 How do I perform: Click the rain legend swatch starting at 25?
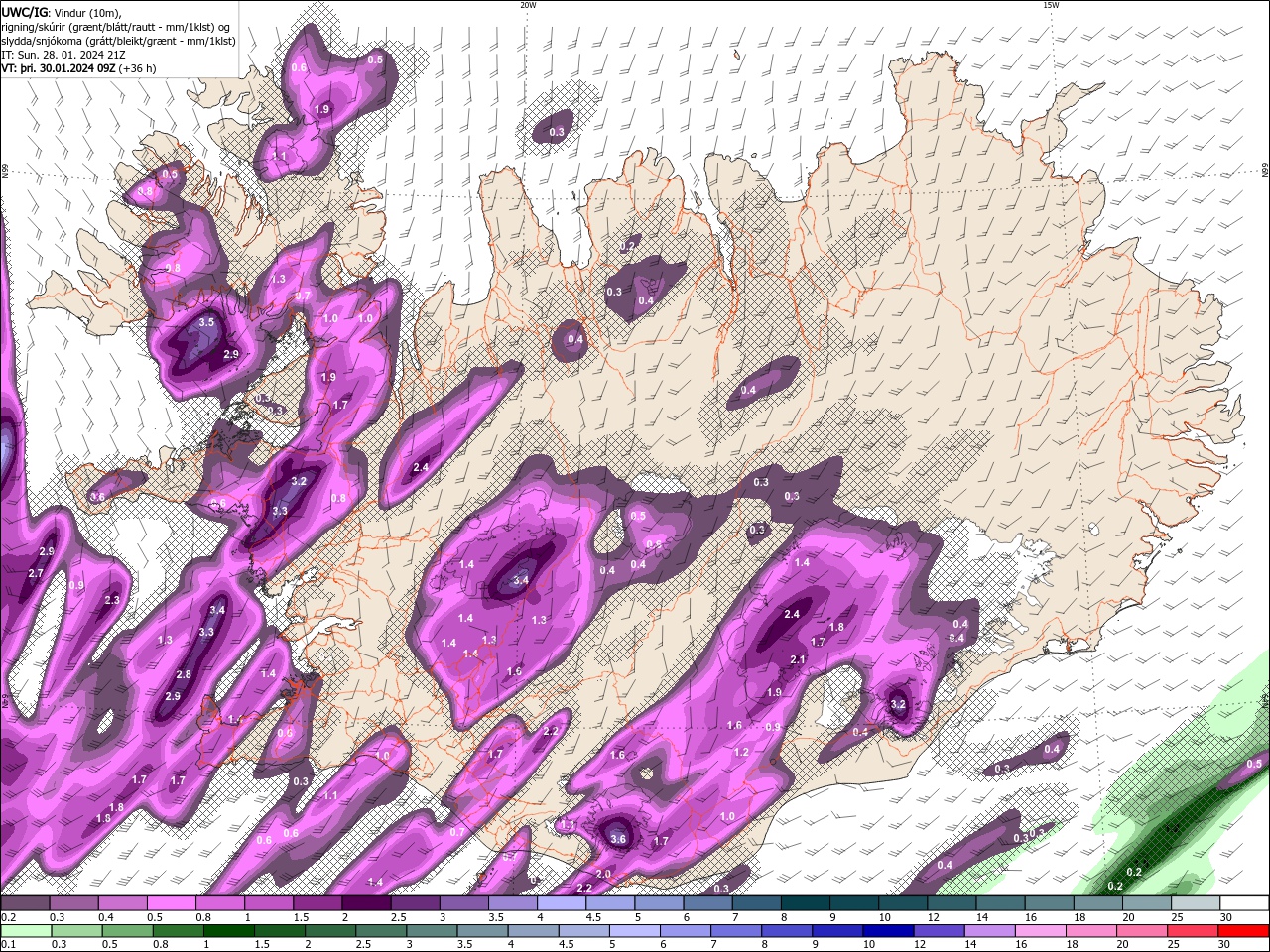coord(1192,931)
